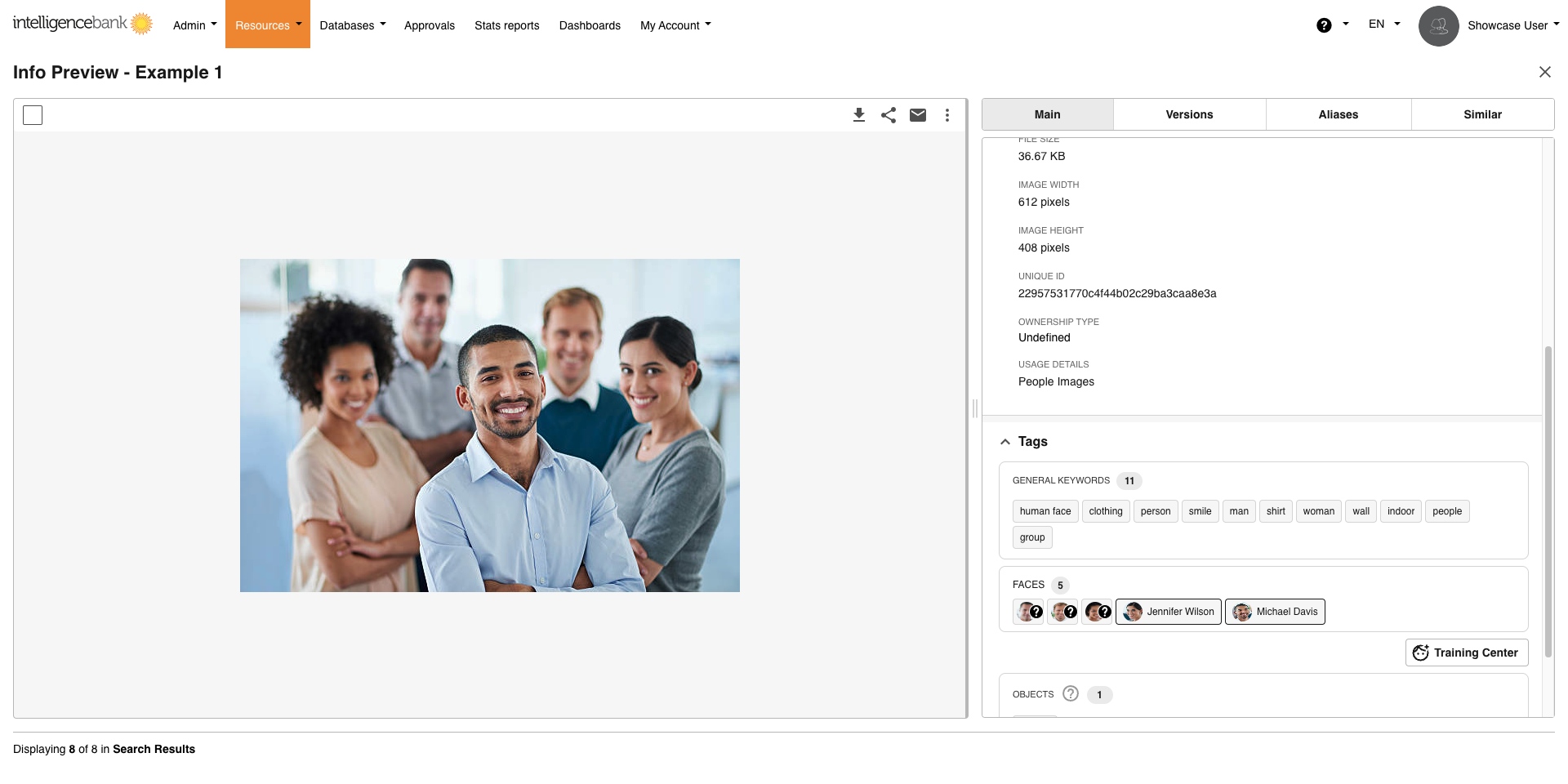This screenshot has height=784, width=1568.
Task: Click the download icon above the preview
Action: click(858, 115)
